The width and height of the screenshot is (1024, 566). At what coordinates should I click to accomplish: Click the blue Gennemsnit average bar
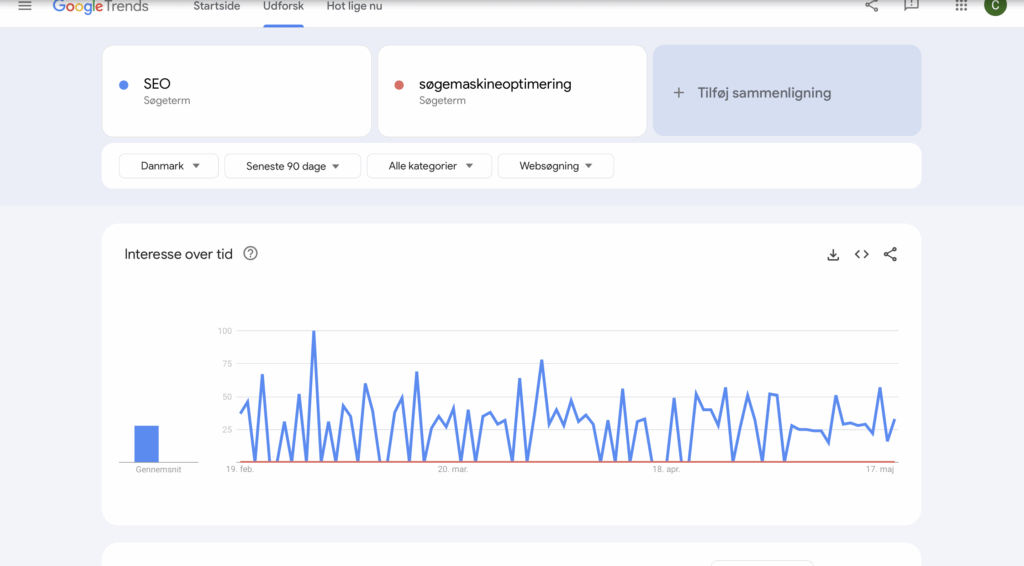pyautogui.click(x=147, y=444)
